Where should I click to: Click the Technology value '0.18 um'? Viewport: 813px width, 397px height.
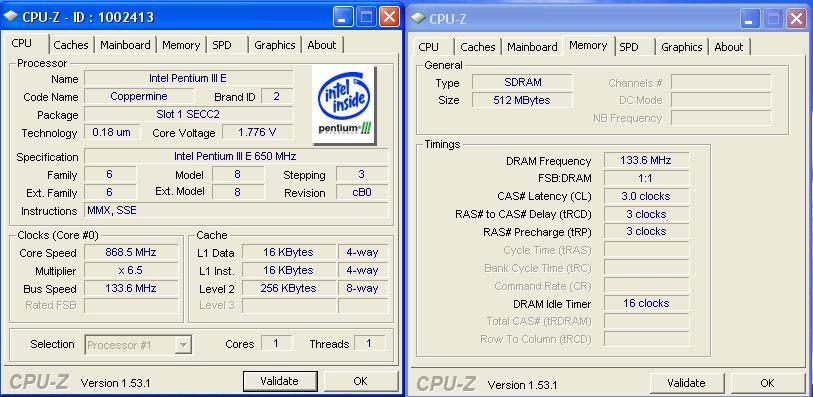point(113,132)
